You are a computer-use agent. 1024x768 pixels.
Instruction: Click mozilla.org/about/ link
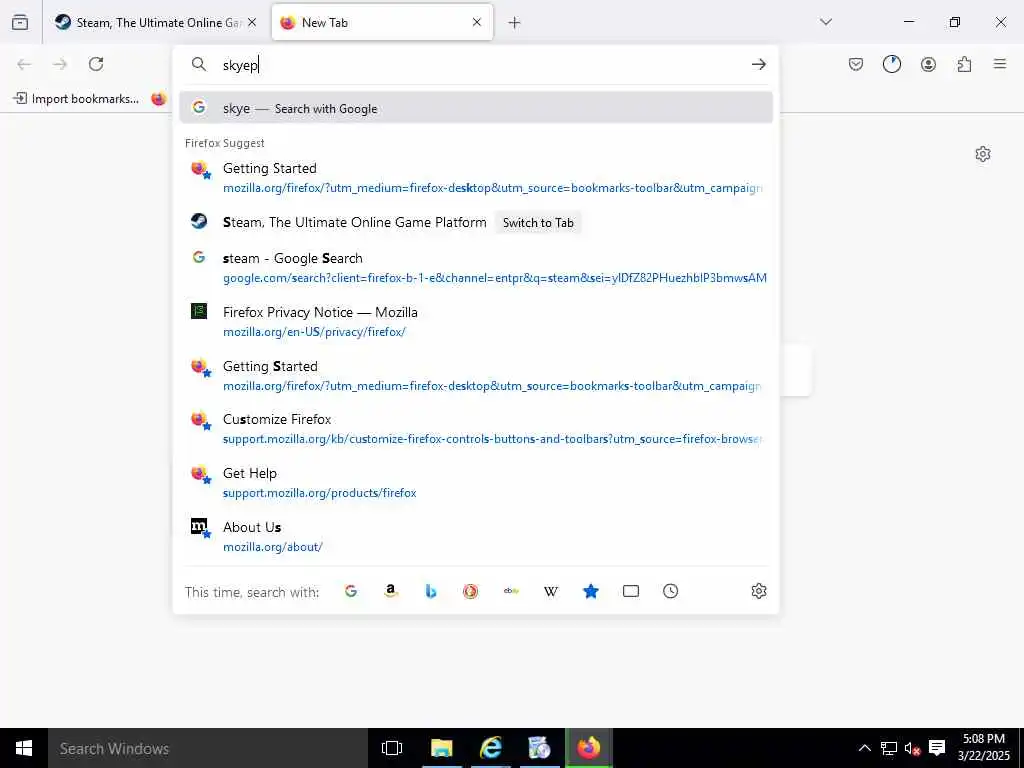(x=273, y=547)
